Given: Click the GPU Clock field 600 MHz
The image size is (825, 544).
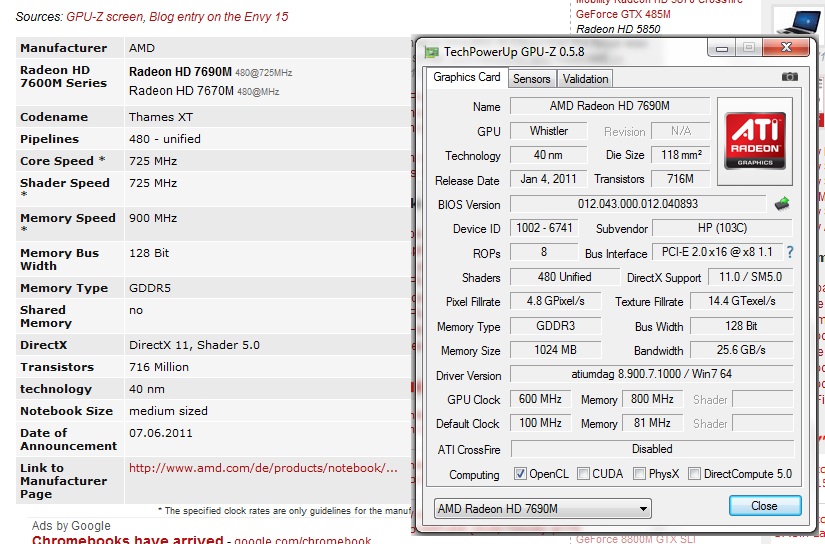Looking at the screenshot, I should (540, 399).
